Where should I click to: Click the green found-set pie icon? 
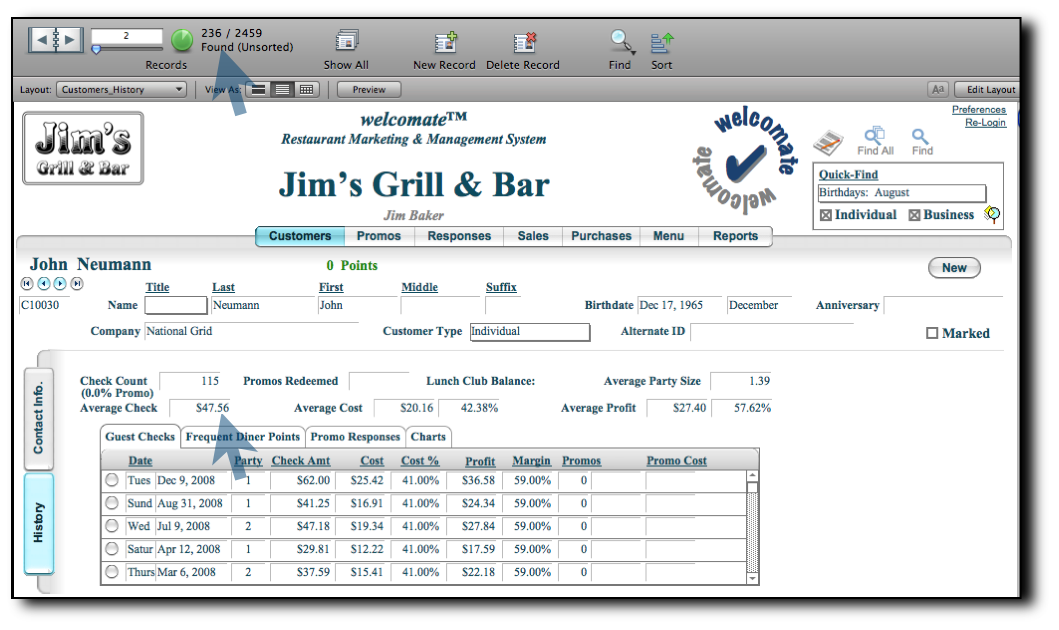[182, 41]
